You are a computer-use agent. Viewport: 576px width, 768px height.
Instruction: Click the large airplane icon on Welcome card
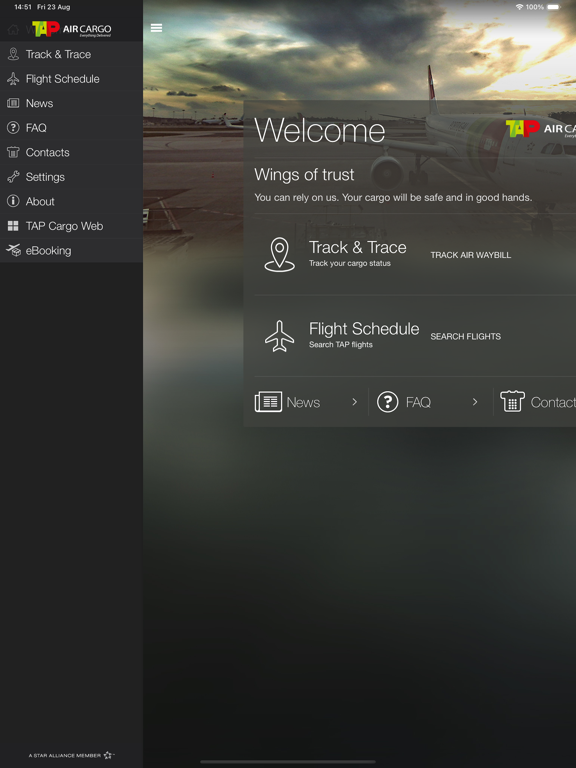(280, 336)
